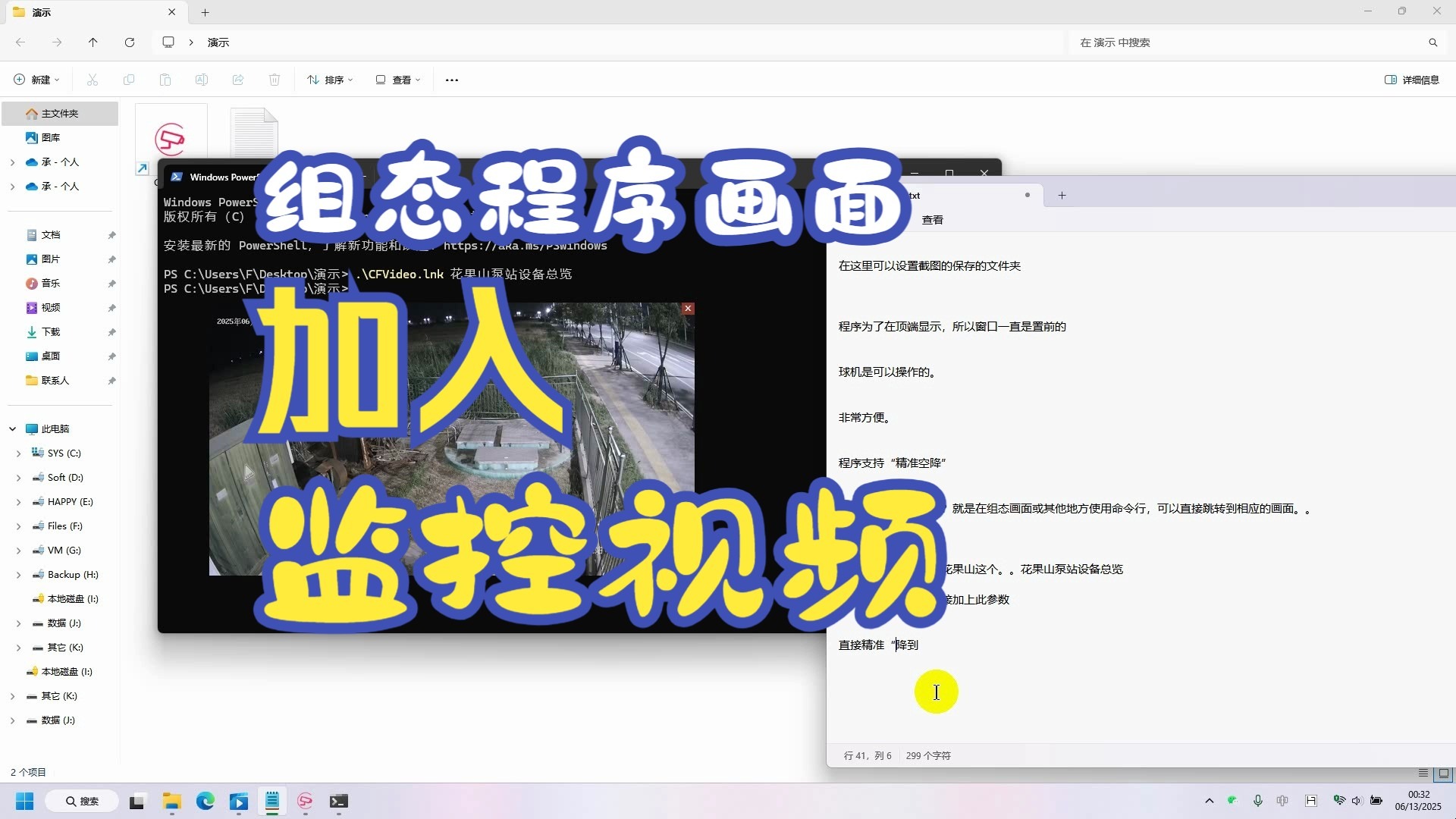Open the 查看 menu in Notepad
Screen dimensions: 1456x819
(933, 219)
